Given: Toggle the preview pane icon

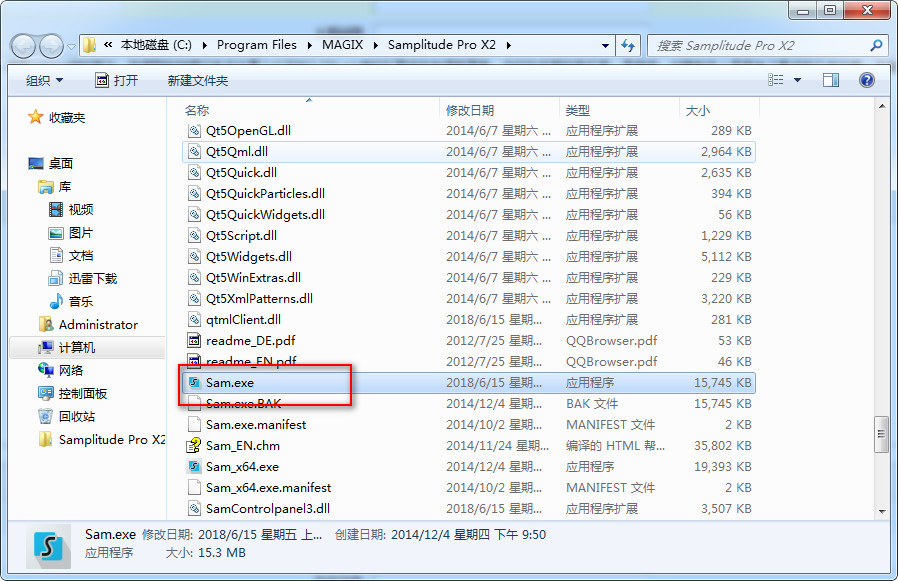Looking at the screenshot, I should pyautogui.click(x=831, y=80).
